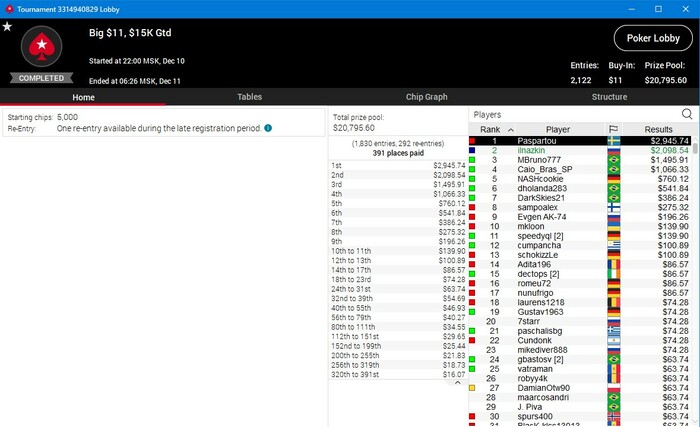The image size is (700, 427).
Task: Click the PokerStars spade logo
Action: pos(42,46)
